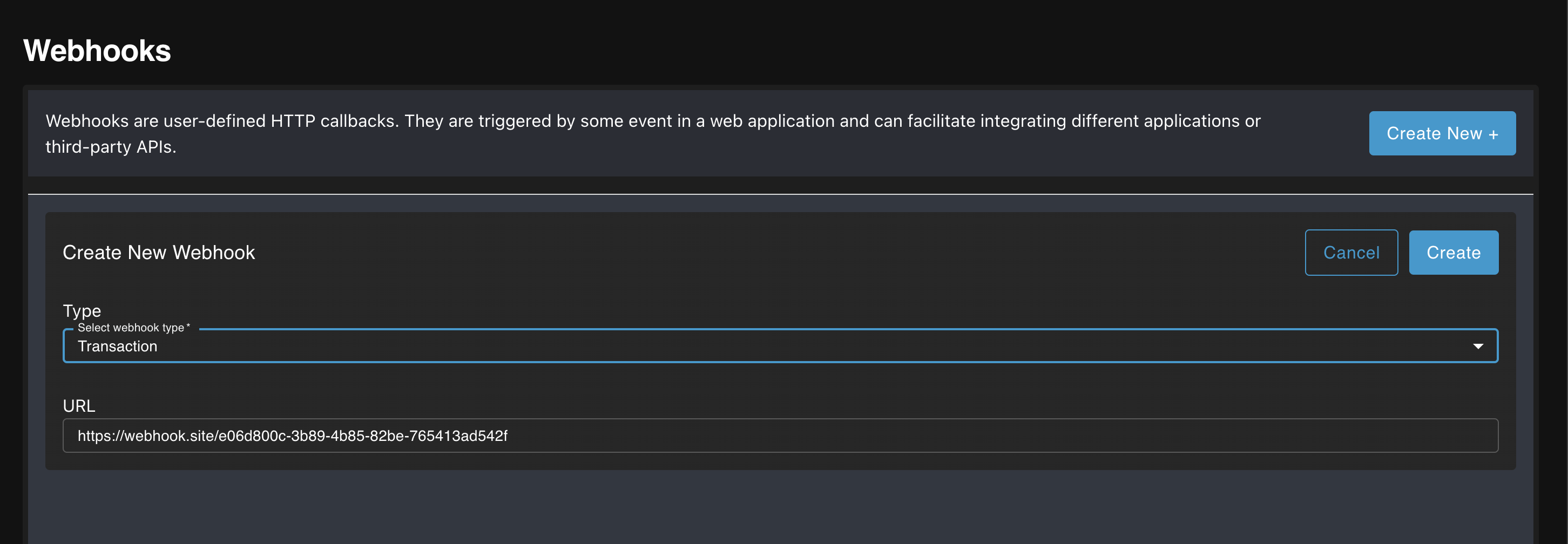Click the webhooks description text banner
The height and width of the screenshot is (544, 1568).
[x=652, y=133]
